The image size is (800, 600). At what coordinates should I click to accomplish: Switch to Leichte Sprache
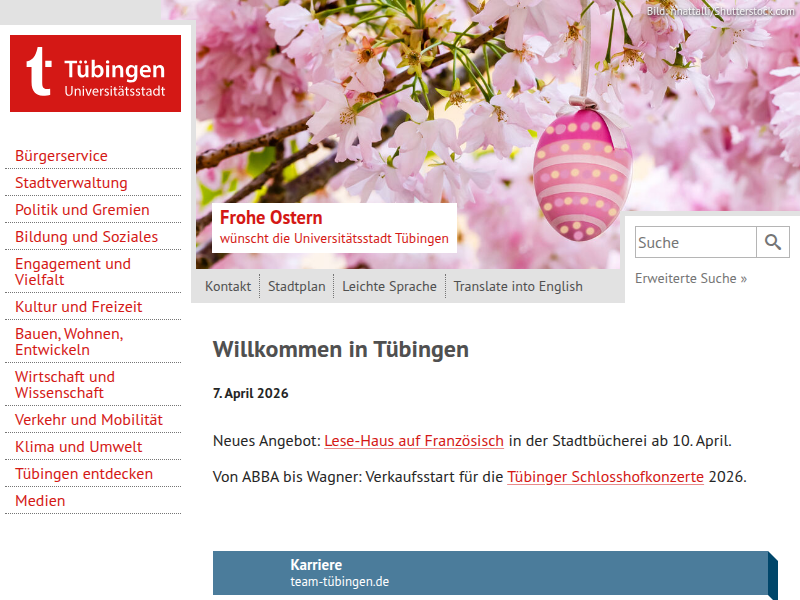pyautogui.click(x=389, y=286)
